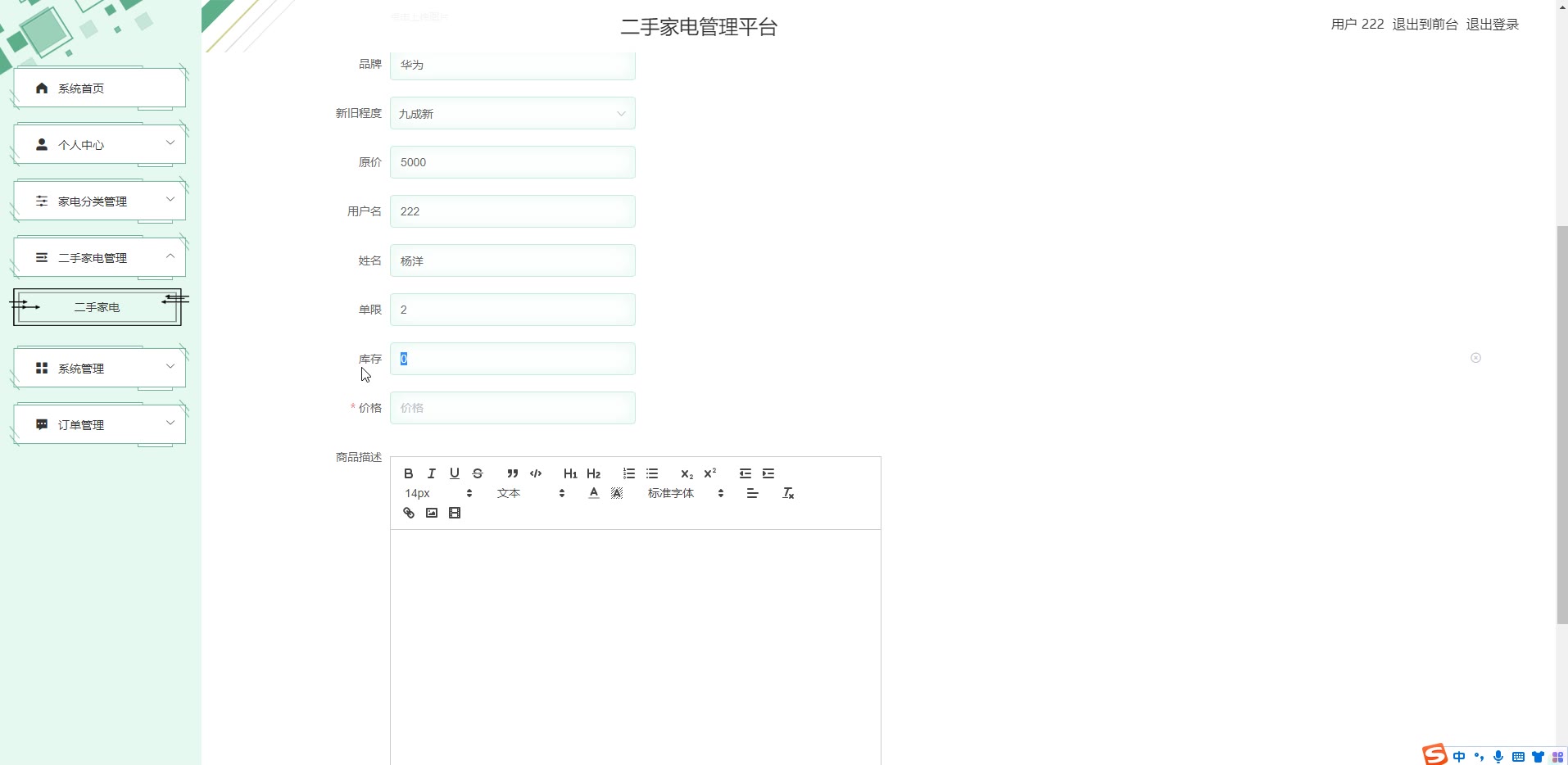
Task: Click the 家电分类管理 sliders icon
Action: click(42, 201)
